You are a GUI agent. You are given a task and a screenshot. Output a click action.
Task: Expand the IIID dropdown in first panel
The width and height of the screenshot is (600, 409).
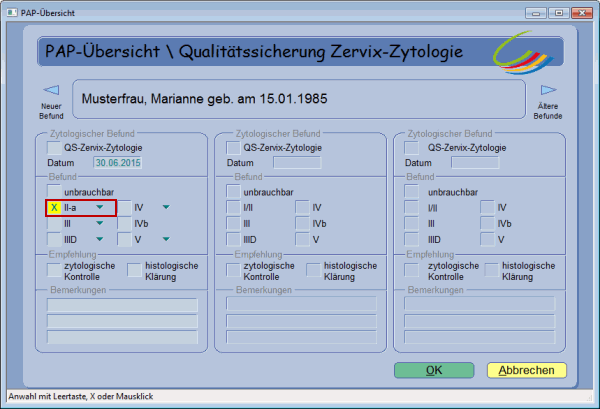pyautogui.click(x=100, y=239)
